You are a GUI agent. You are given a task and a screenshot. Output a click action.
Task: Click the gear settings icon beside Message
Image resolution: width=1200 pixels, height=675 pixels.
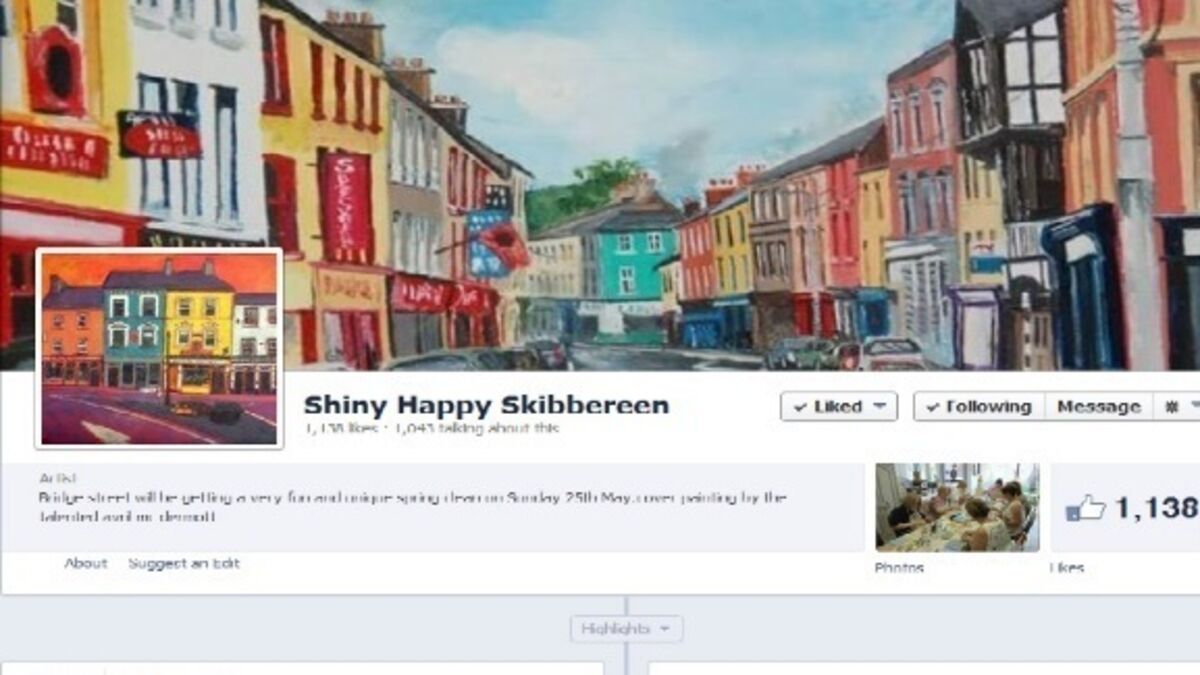coord(1171,407)
